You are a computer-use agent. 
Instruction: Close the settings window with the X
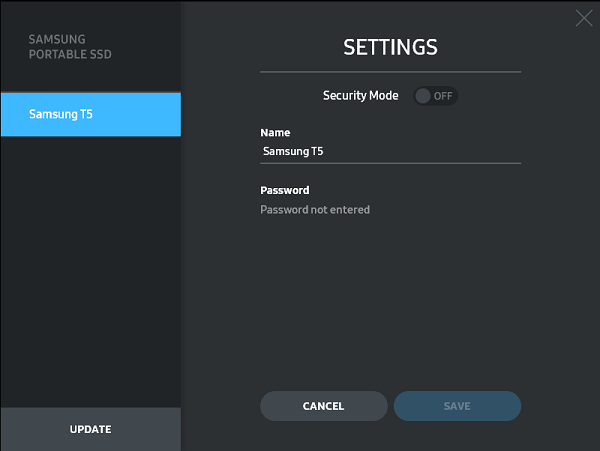click(x=584, y=17)
